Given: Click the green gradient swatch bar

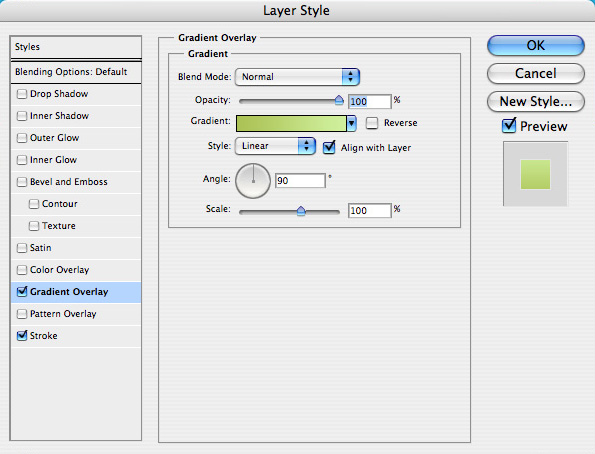Looking at the screenshot, I should tap(291, 124).
